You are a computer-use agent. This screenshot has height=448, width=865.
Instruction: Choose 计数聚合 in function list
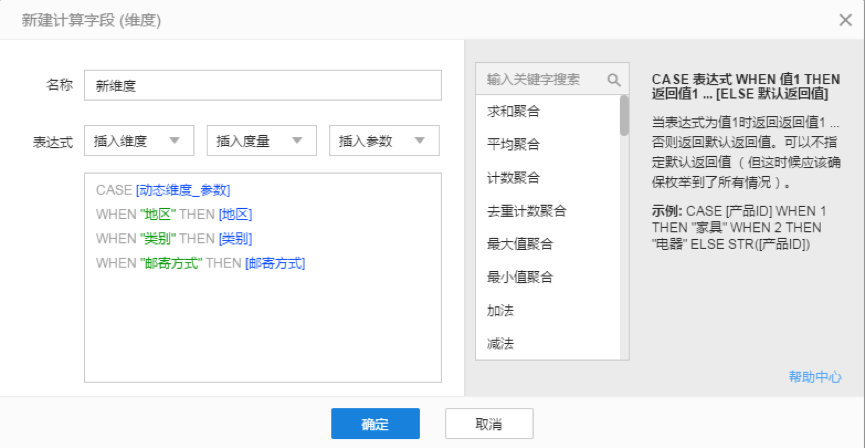[513, 177]
